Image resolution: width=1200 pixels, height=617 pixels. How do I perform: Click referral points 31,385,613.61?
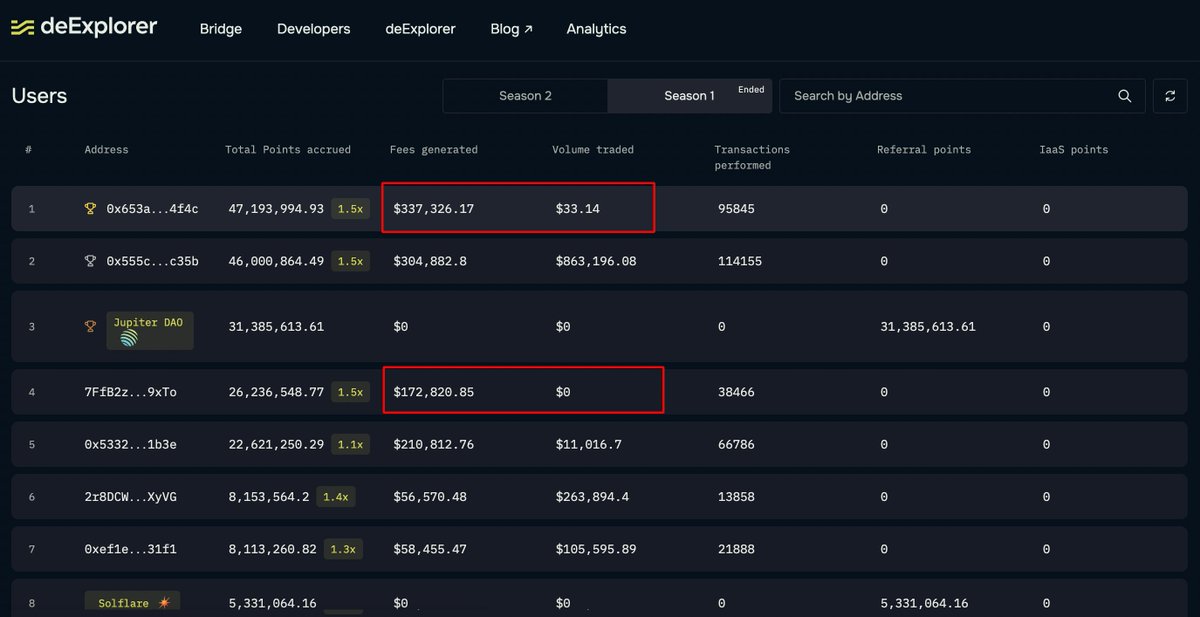coord(928,327)
